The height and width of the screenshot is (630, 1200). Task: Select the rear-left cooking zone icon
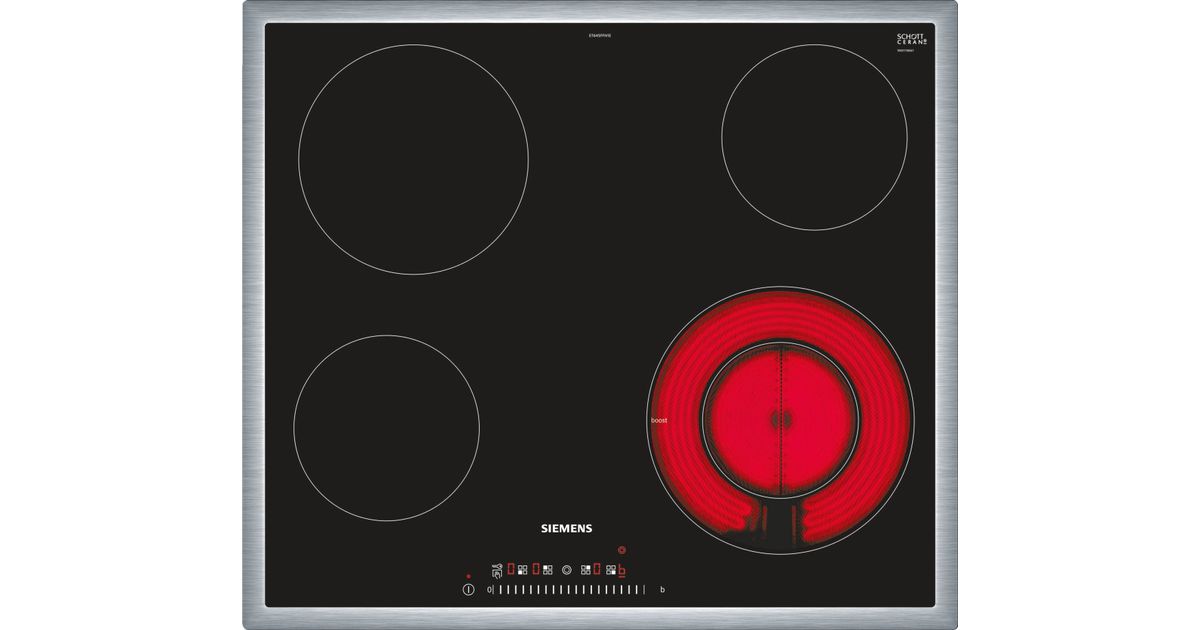[548, 570]
